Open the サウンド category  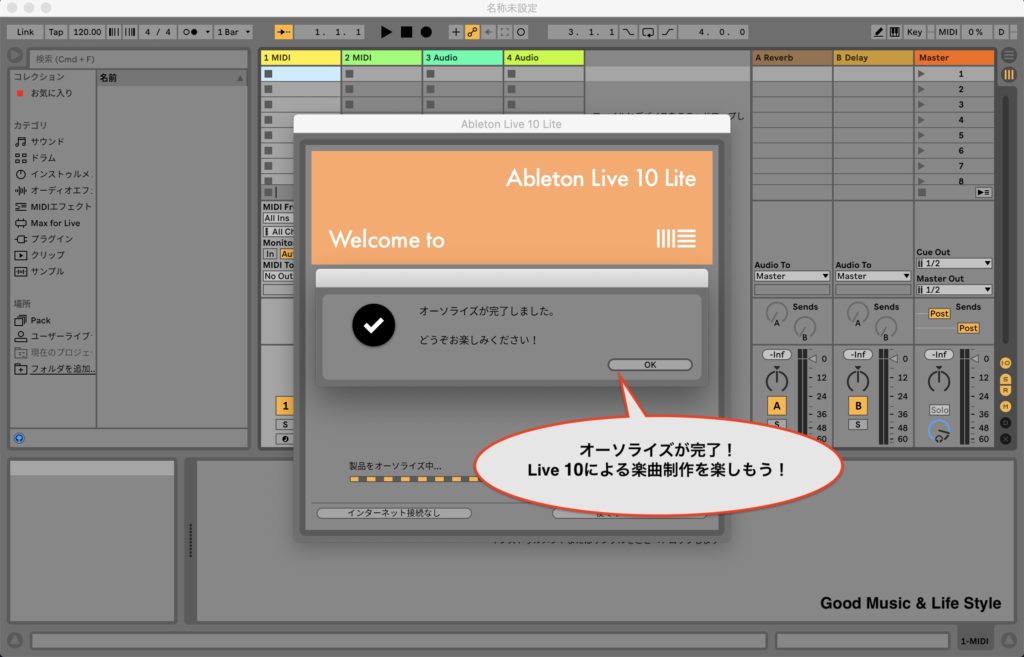(x=47, y=141)
